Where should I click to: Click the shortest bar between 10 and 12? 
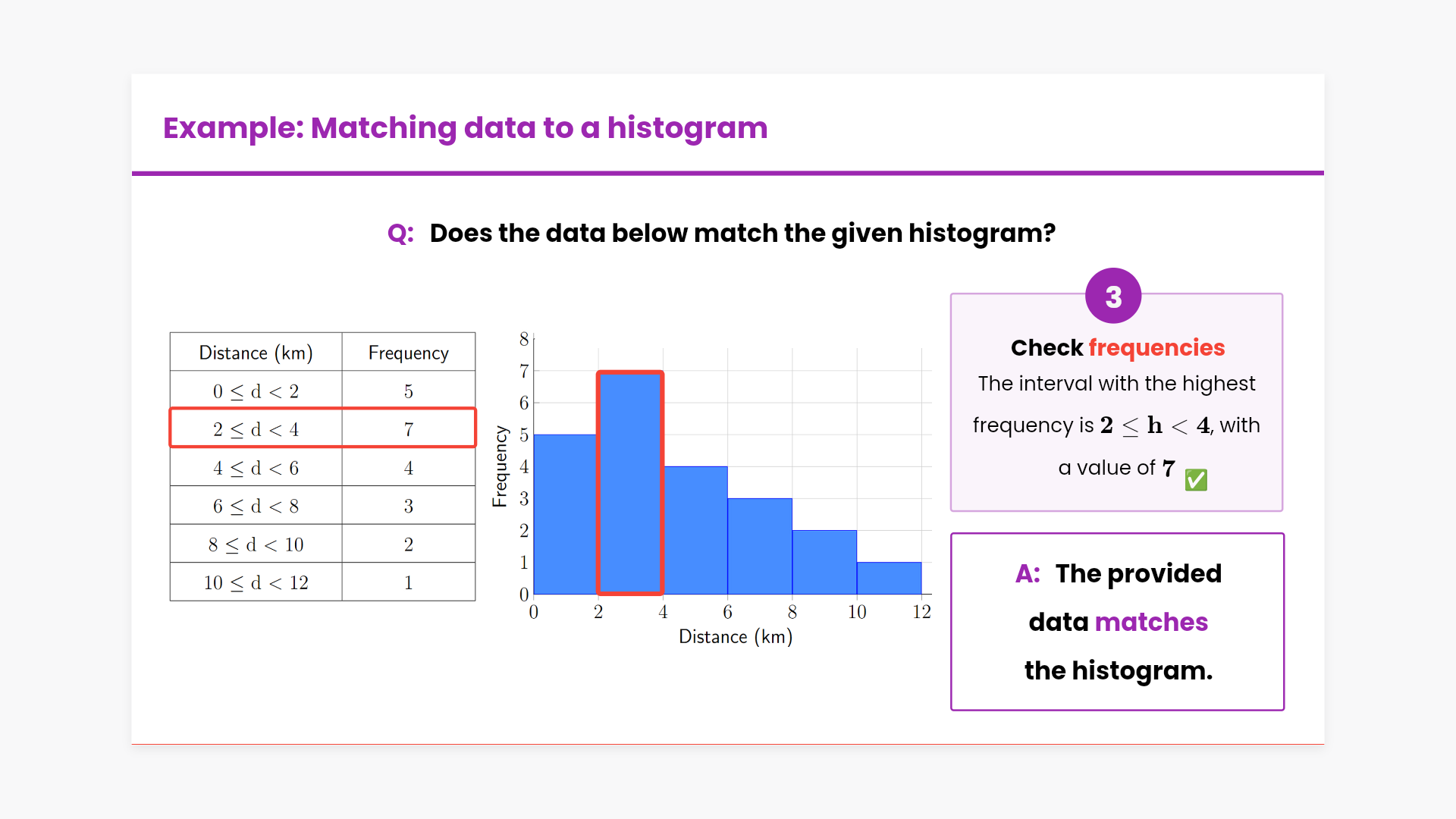[x=889, y=578]
